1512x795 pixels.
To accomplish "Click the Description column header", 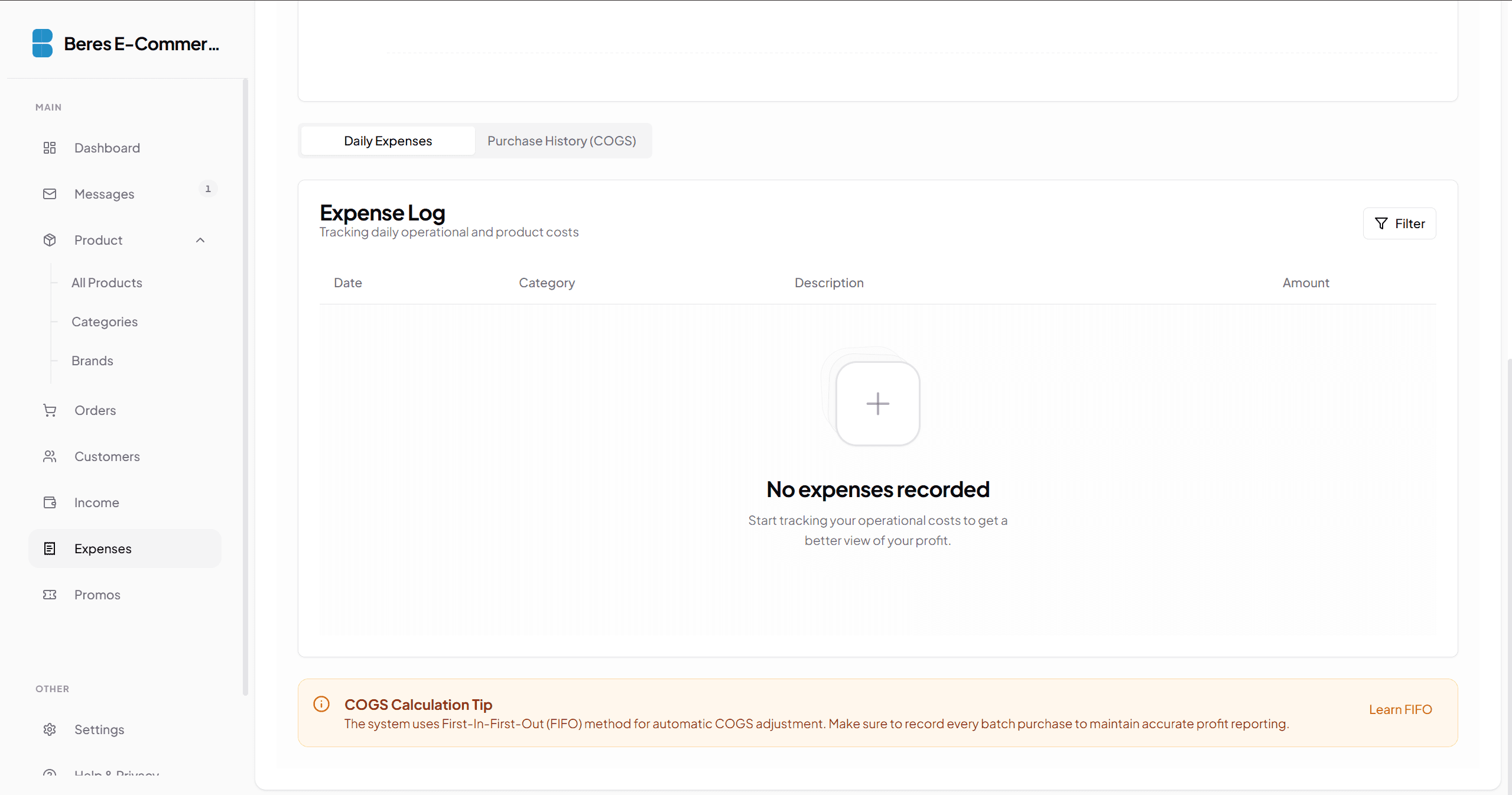I will pyautogui.click(x=829, y=283).
